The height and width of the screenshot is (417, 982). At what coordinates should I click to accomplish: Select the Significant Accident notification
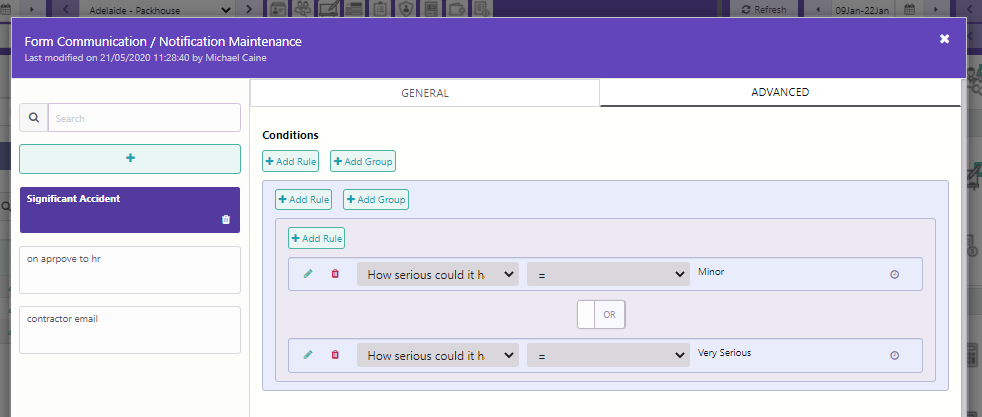tap(130, 210)
